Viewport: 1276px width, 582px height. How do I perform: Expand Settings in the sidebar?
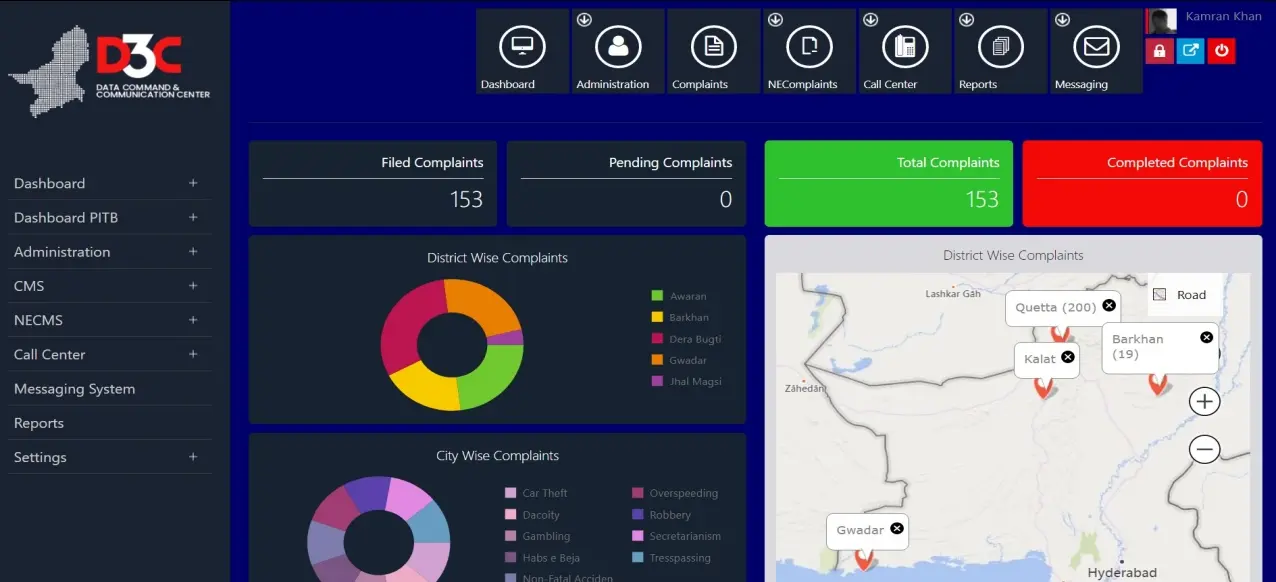tap(110, 457)
